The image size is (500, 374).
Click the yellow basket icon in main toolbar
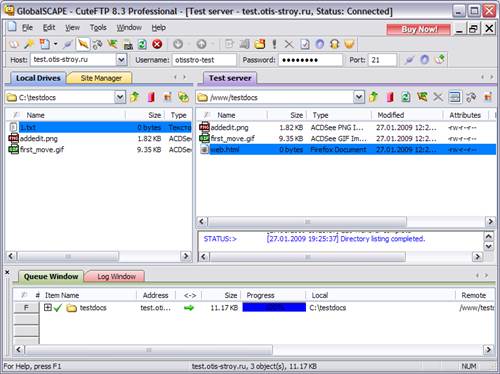pos(349,44)
